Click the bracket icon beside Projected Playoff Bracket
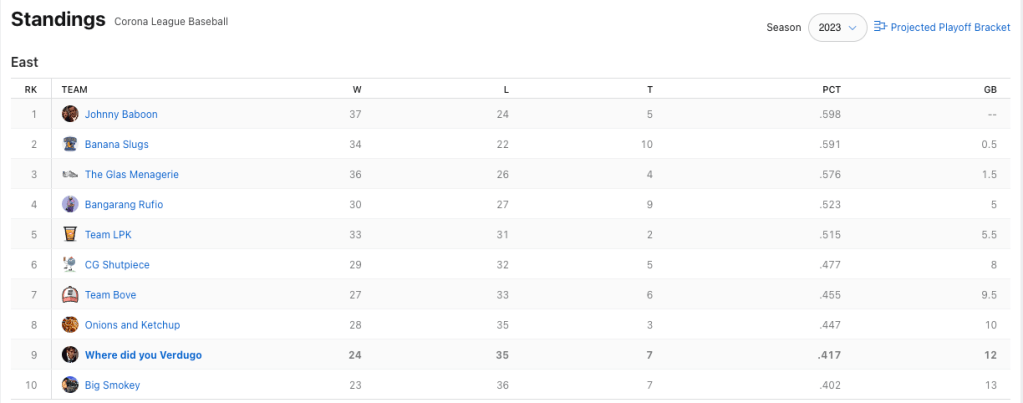Viewport: 1023px width, 403px height. [x=880, y=27]
